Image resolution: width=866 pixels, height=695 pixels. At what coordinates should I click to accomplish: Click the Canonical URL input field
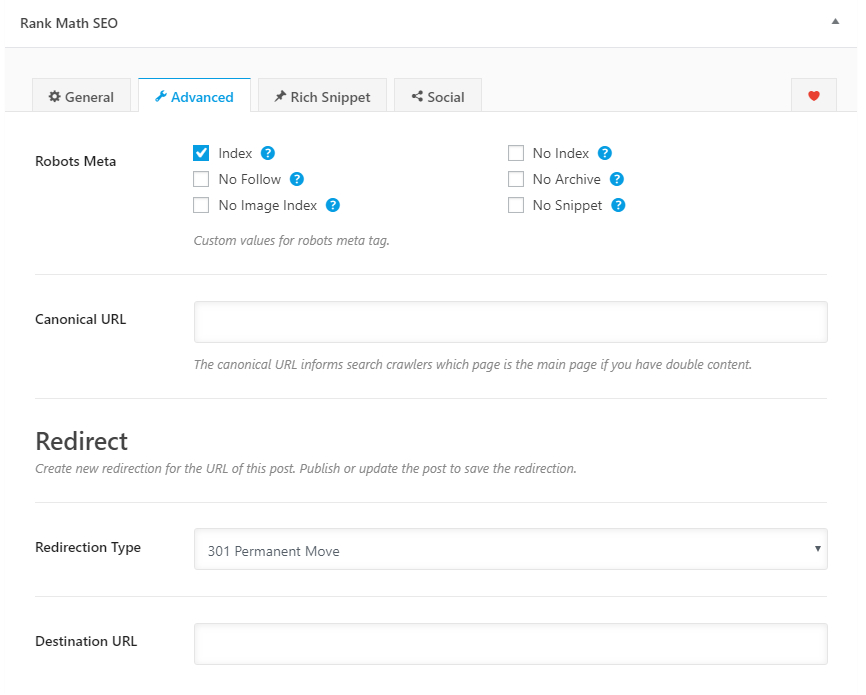tap(510, 322)
